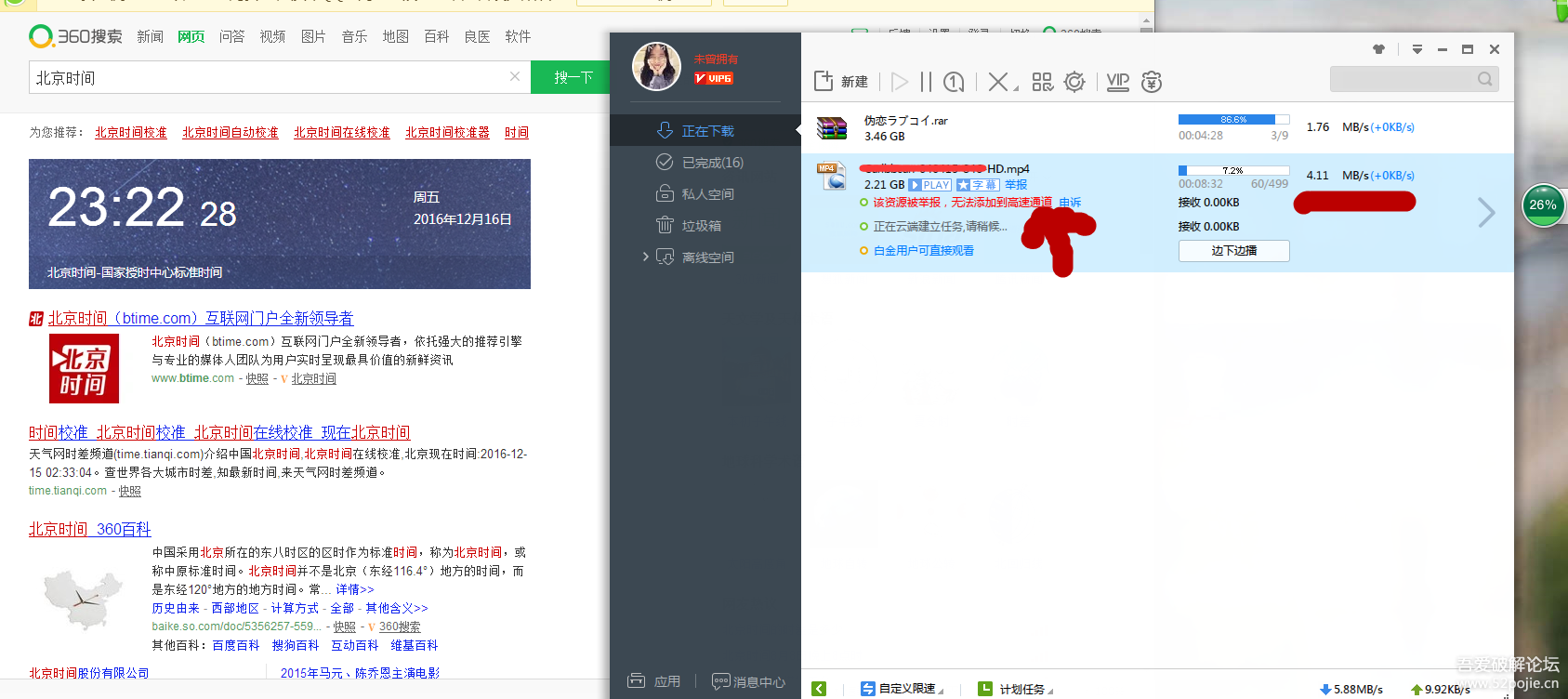Viewport: 1568px width, 699px height.
Task: Click the grid multi-select toolbar icon
Action: point(1043,82)
